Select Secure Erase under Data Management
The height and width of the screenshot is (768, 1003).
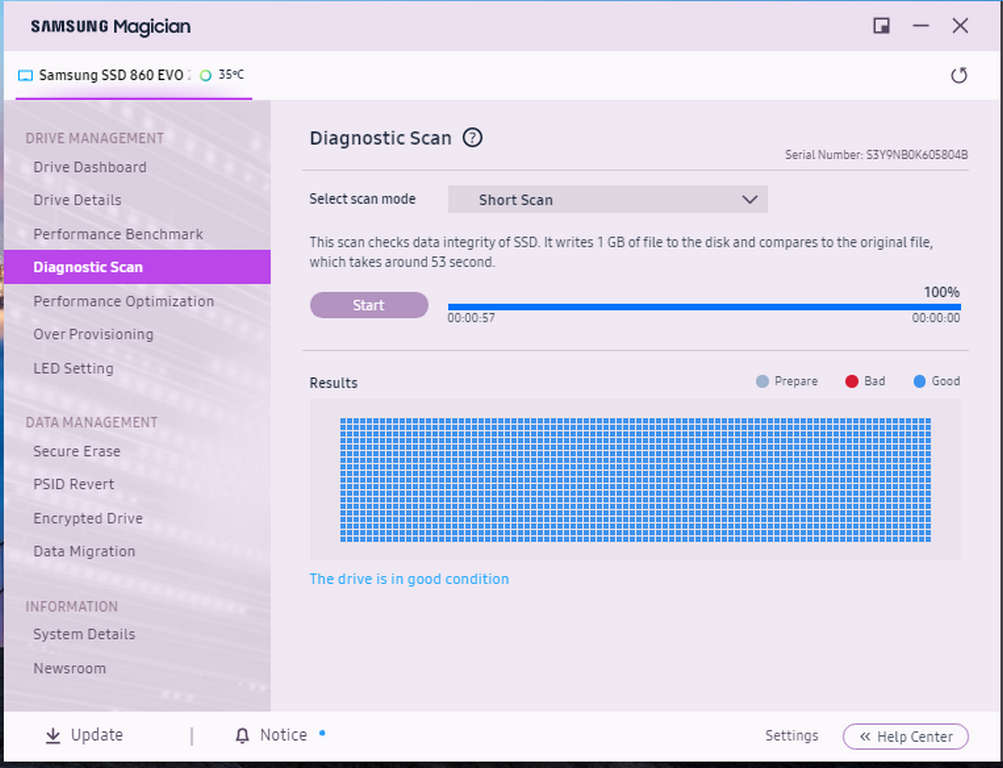[77, 451]
